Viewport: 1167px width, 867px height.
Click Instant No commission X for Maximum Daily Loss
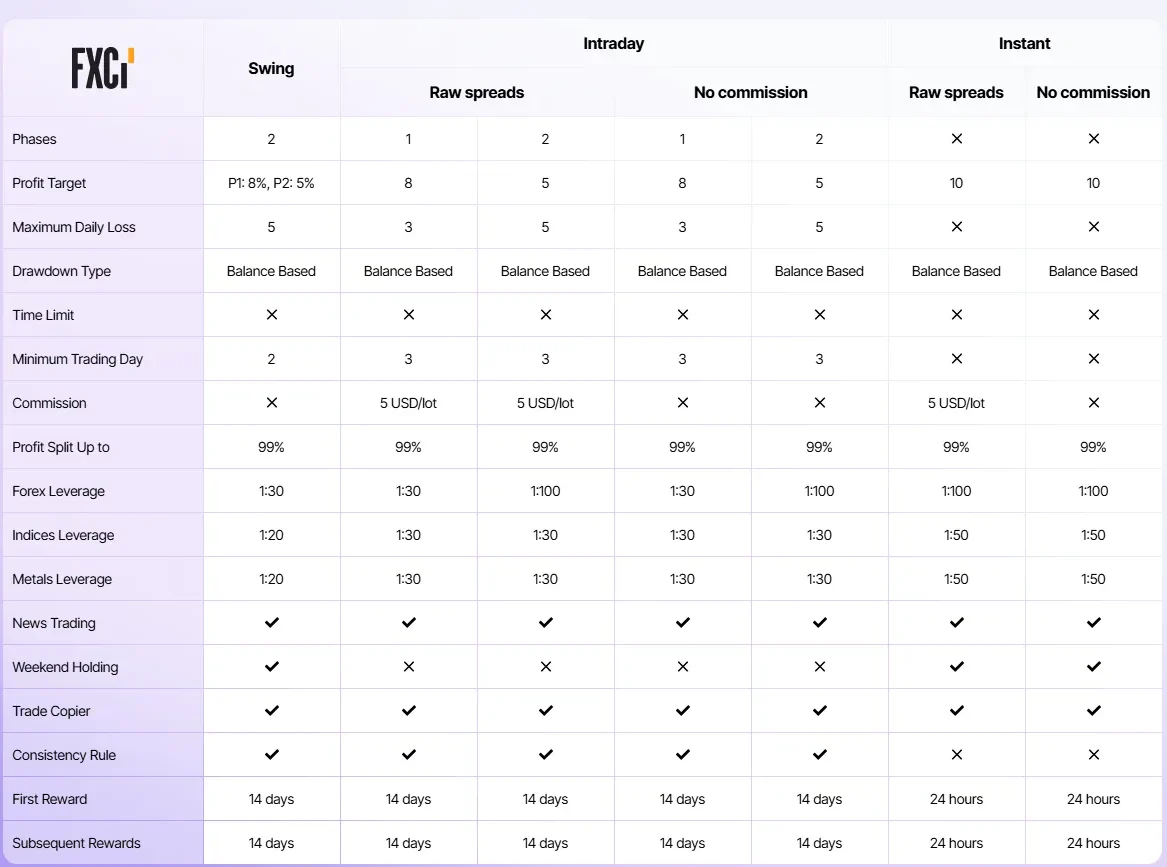click(x=1093, y=227)
